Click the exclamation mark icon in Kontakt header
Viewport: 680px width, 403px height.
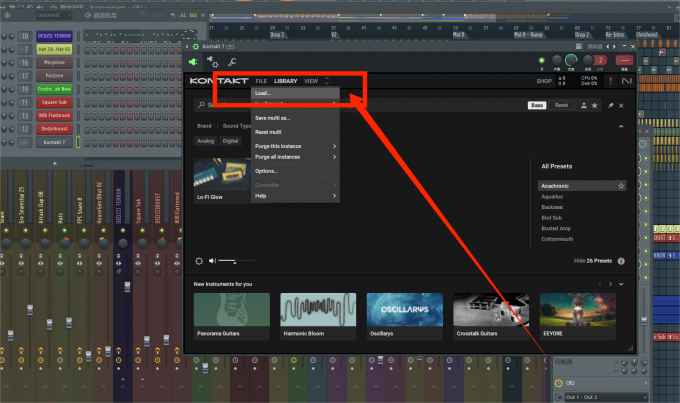pyautogui.click(x=611, y=81)
